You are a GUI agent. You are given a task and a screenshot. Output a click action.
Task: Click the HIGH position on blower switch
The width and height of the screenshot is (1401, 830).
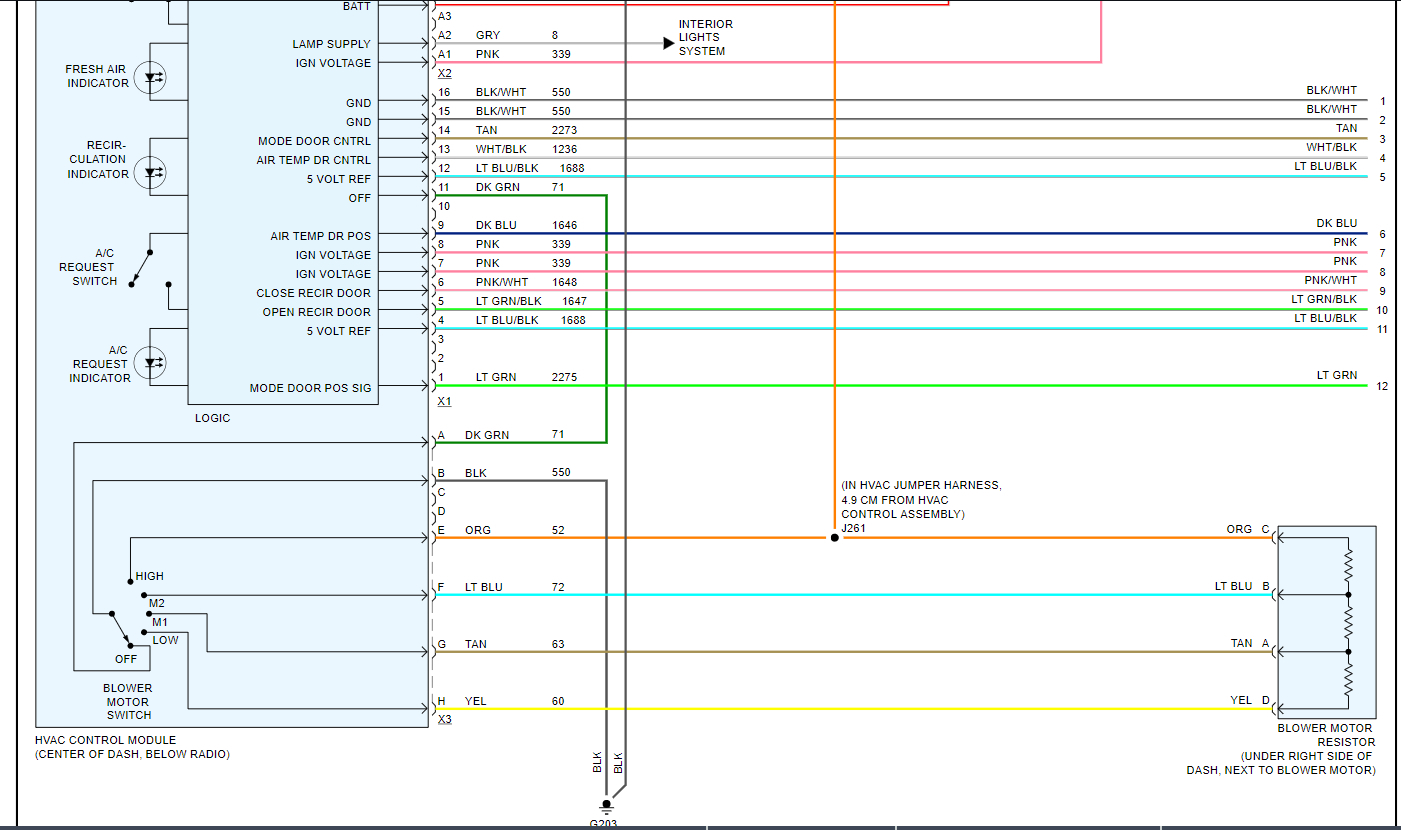click(x=149, y=577)
